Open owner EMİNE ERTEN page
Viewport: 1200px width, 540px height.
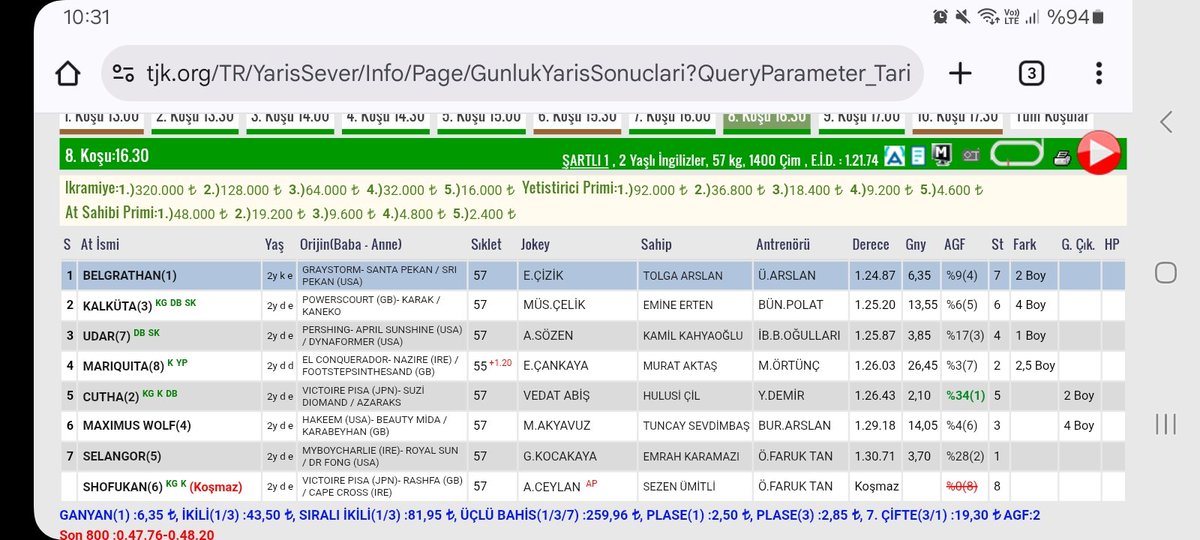pyautogui.click(x=676, y=306)
